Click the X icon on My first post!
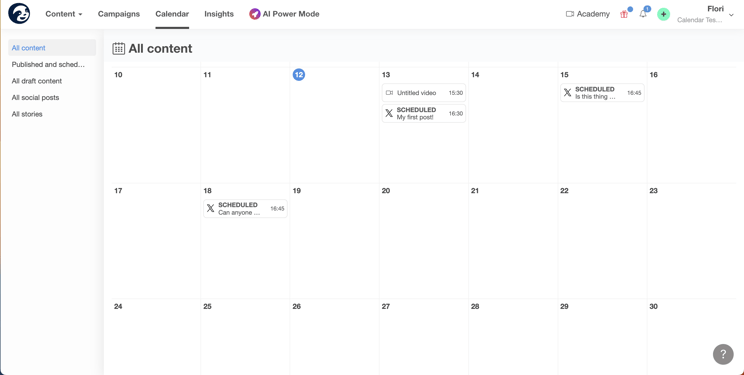The width and height of the screenshot is (744, 375). 389,113
